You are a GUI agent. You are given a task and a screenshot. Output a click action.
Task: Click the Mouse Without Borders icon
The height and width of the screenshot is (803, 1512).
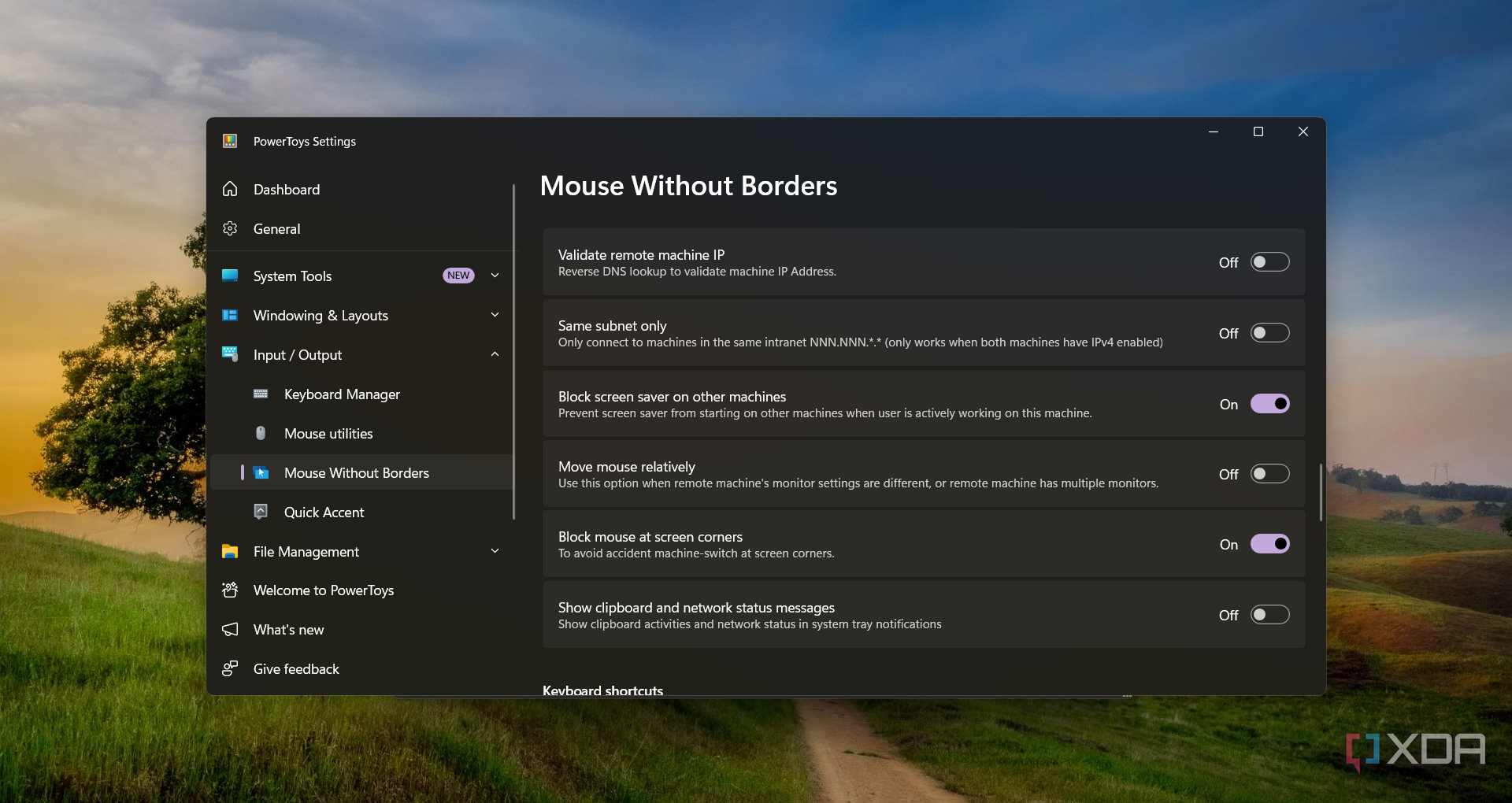261,472
